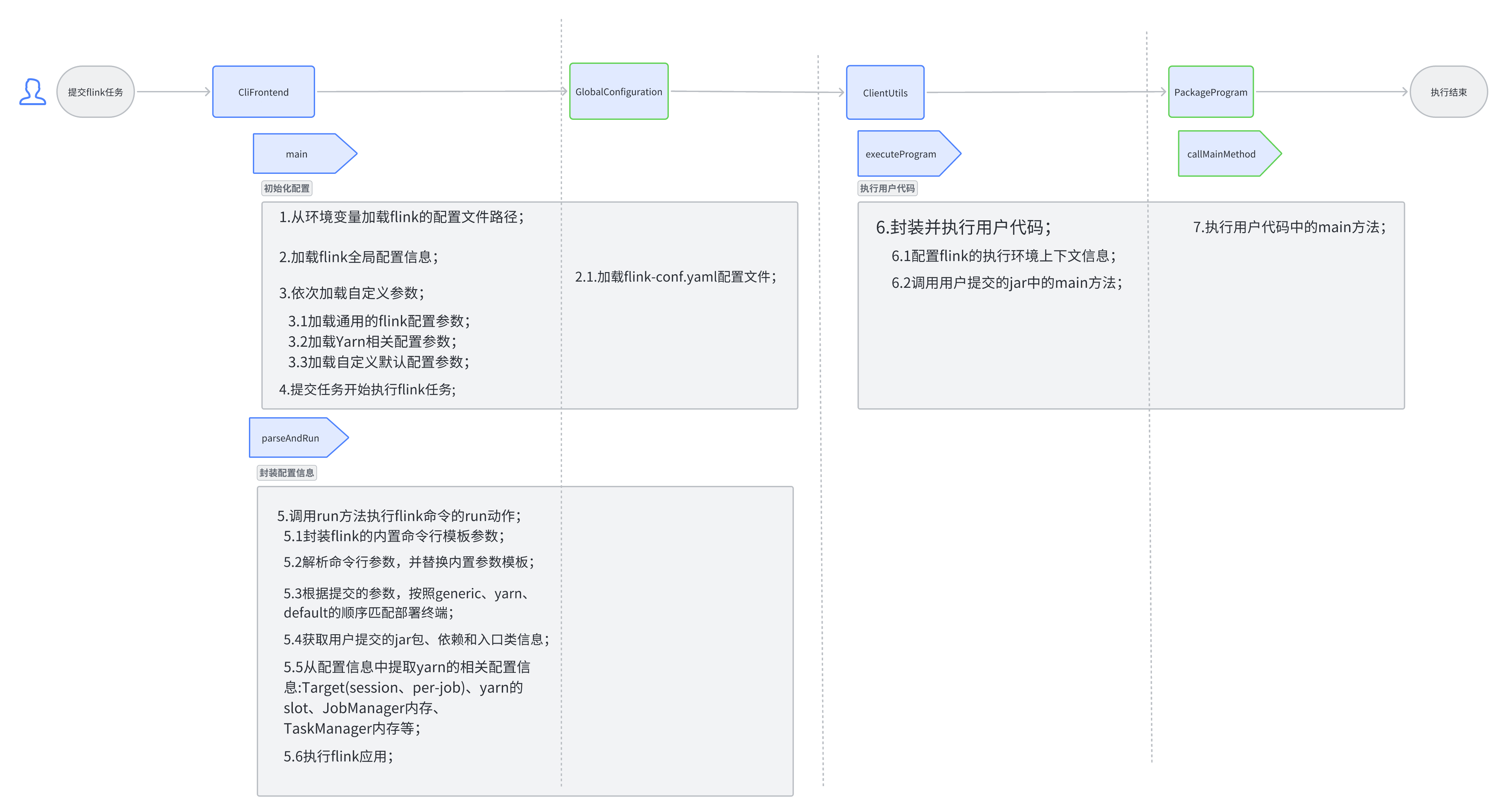Image resolution: width=1504 pixels, height=812 pixels.
Task: Select the 执行用户代码 label tag
Action: (x=887, y=188)
